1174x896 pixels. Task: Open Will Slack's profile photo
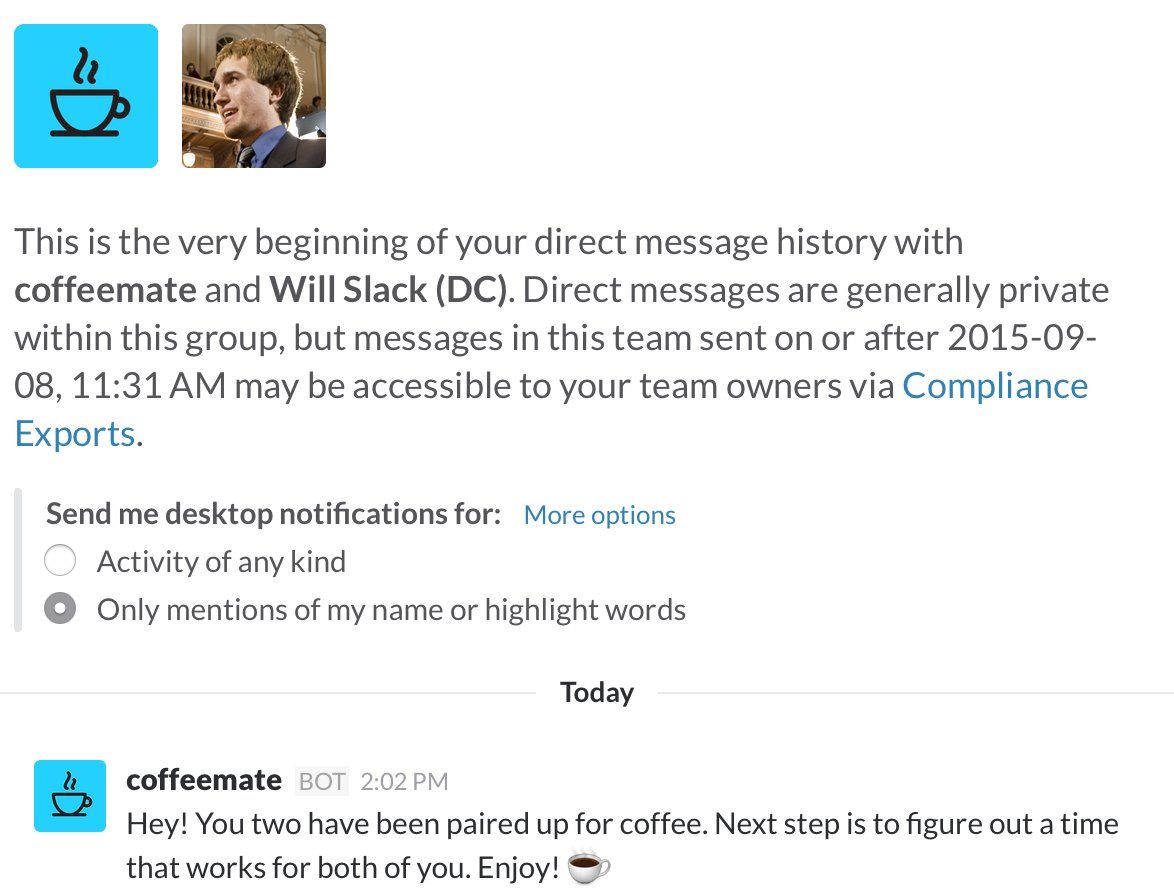254,96
